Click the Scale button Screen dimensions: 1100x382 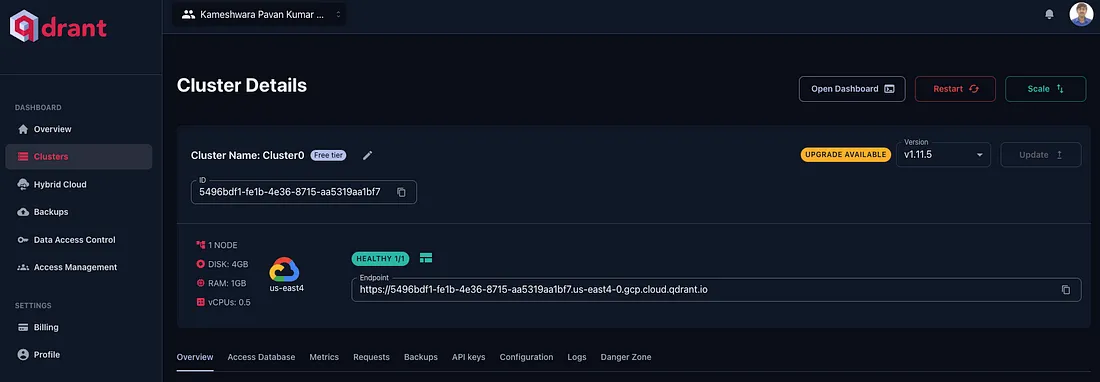[x=1045, y=89]
